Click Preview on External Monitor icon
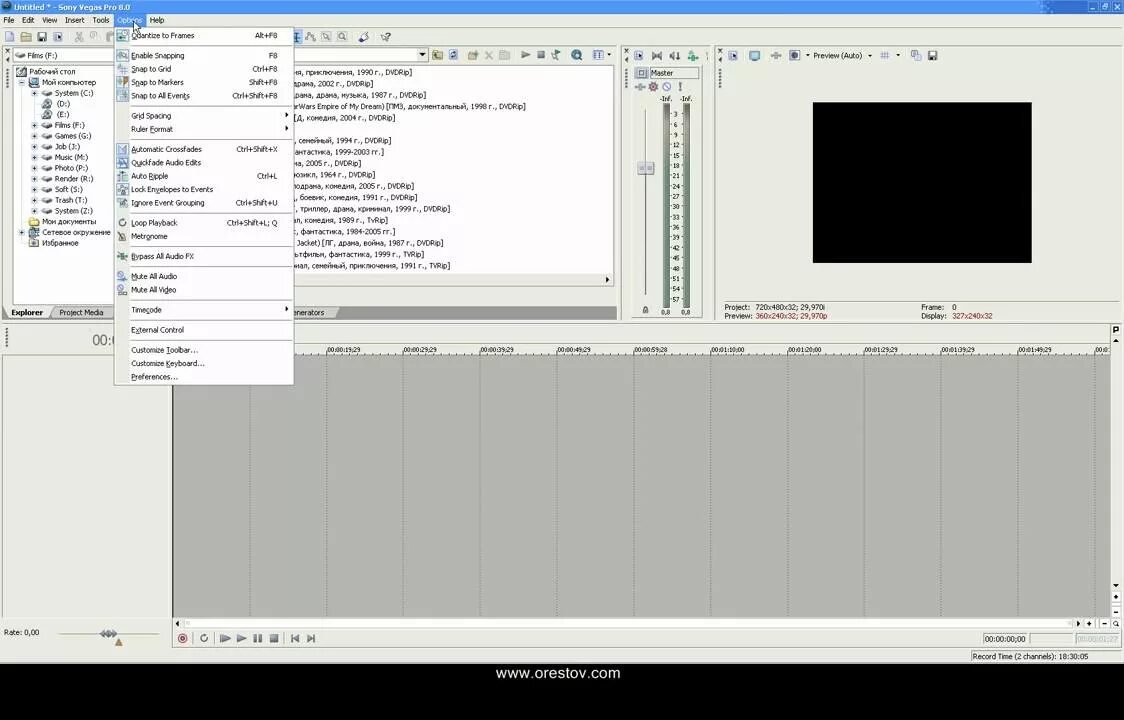 [754, 55]
